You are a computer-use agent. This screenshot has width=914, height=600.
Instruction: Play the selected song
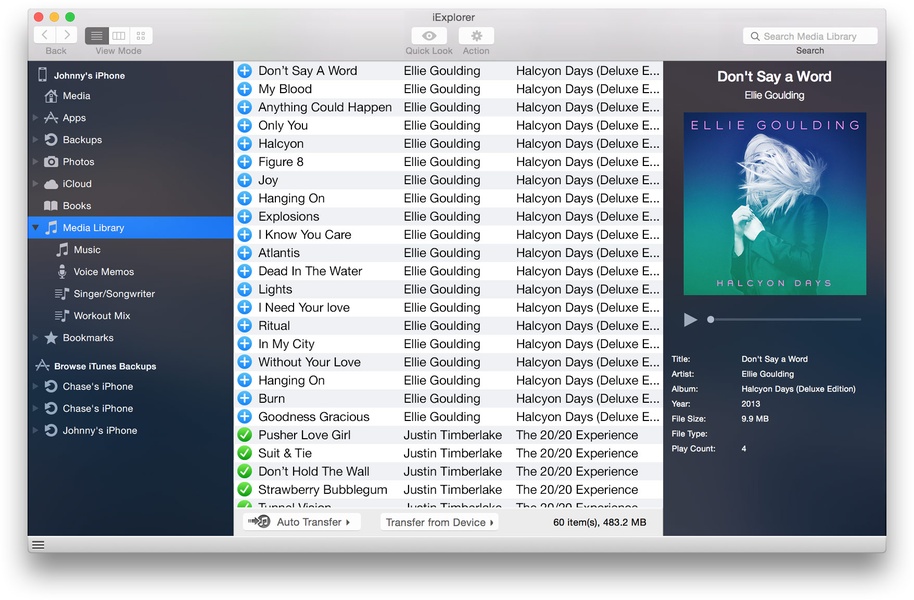690,320
